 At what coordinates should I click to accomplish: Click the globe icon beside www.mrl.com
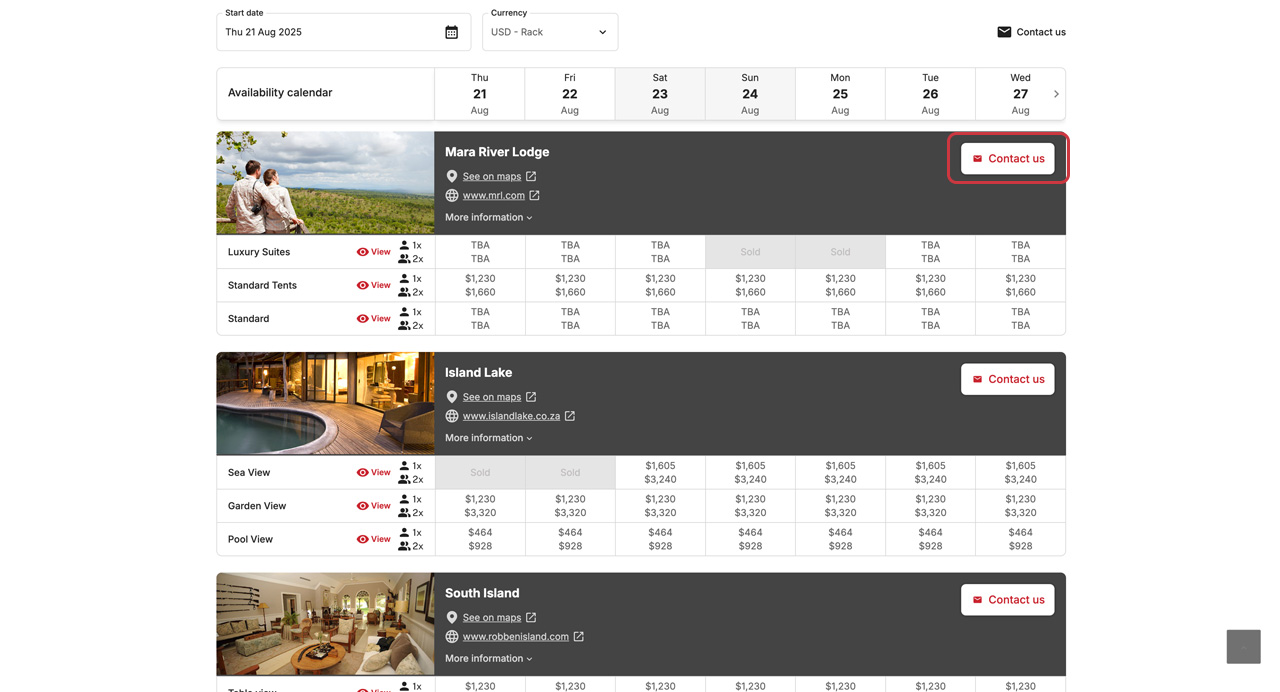coord(452,196)
